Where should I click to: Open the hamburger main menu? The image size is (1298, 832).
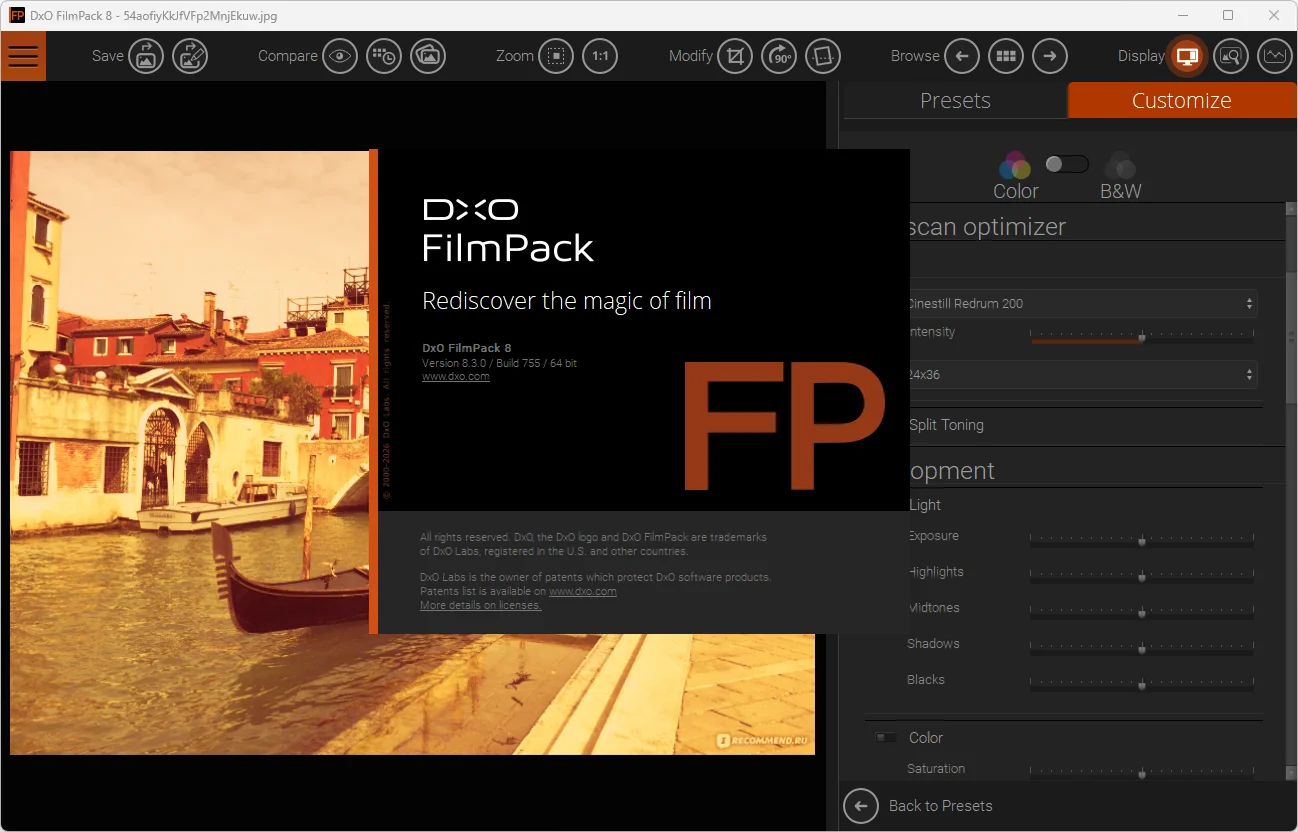coord(22,56)
